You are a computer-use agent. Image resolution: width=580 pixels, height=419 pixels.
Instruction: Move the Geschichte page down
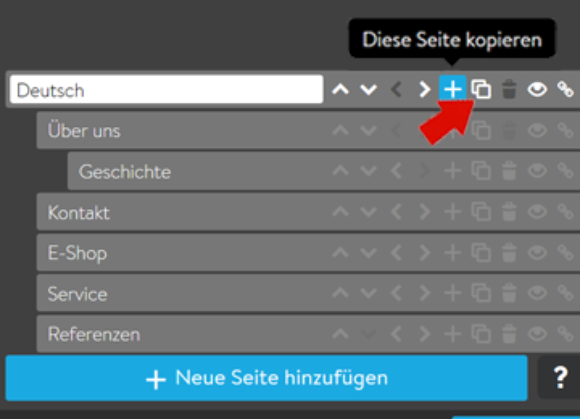(x=368, y=171)
